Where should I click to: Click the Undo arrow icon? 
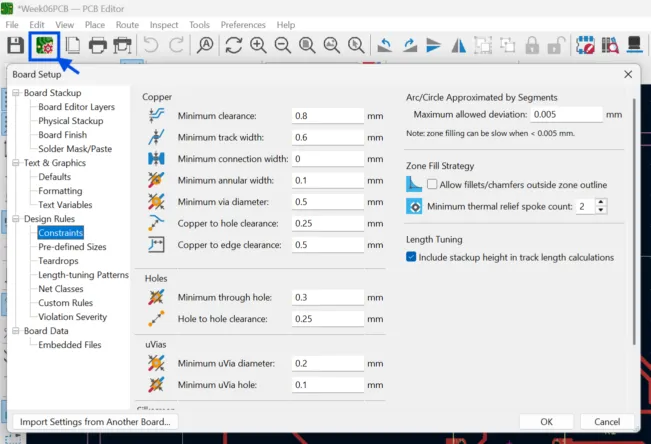pyautogui.click(x=151, y=45)
